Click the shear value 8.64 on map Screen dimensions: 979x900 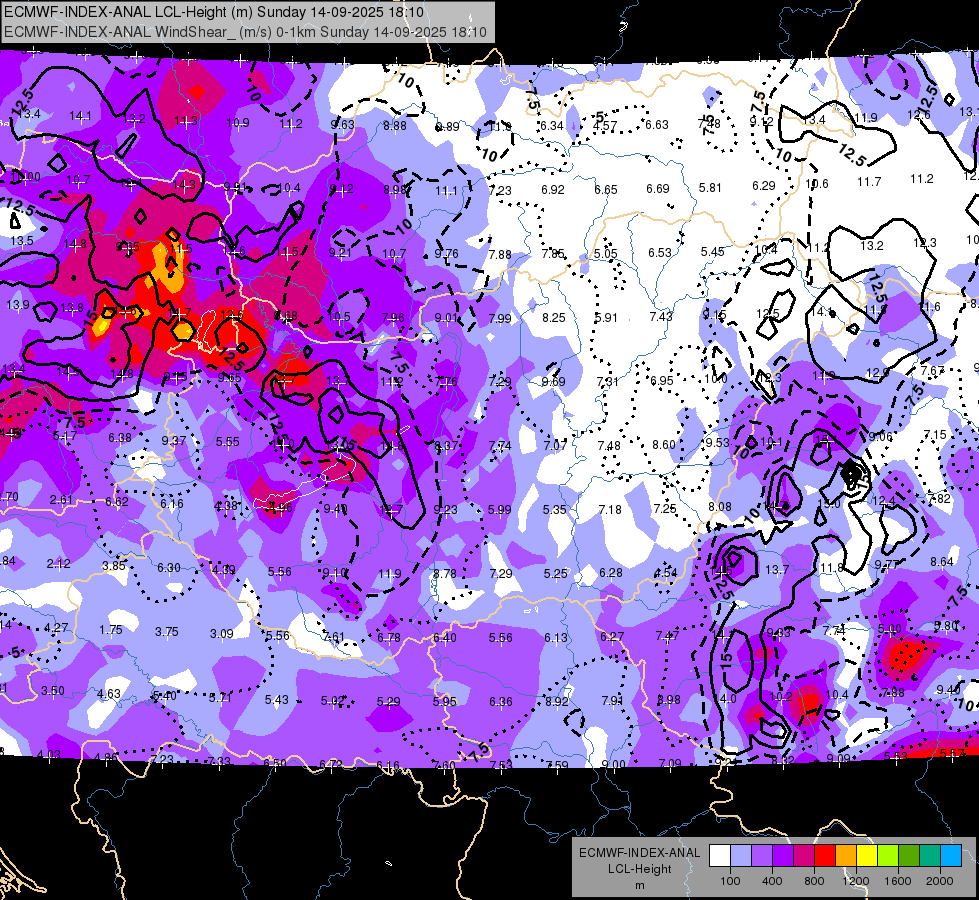[x=942, y=561]
